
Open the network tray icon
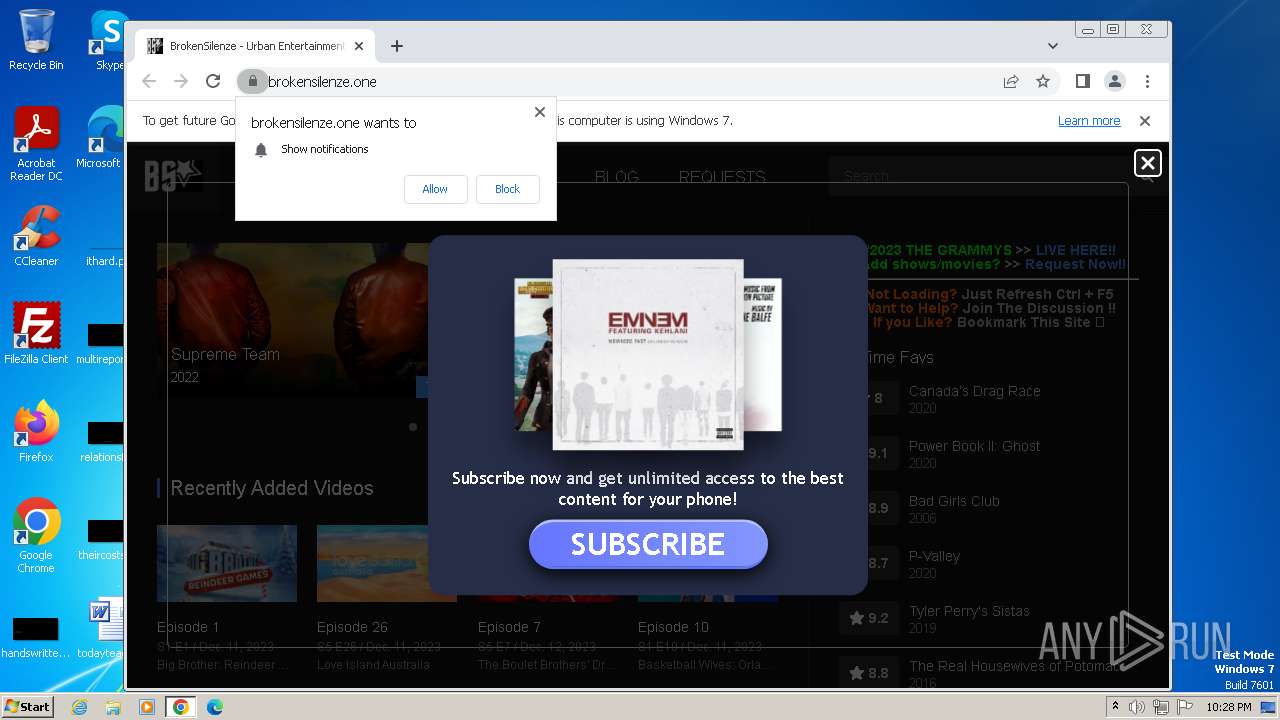point(1161,707)
